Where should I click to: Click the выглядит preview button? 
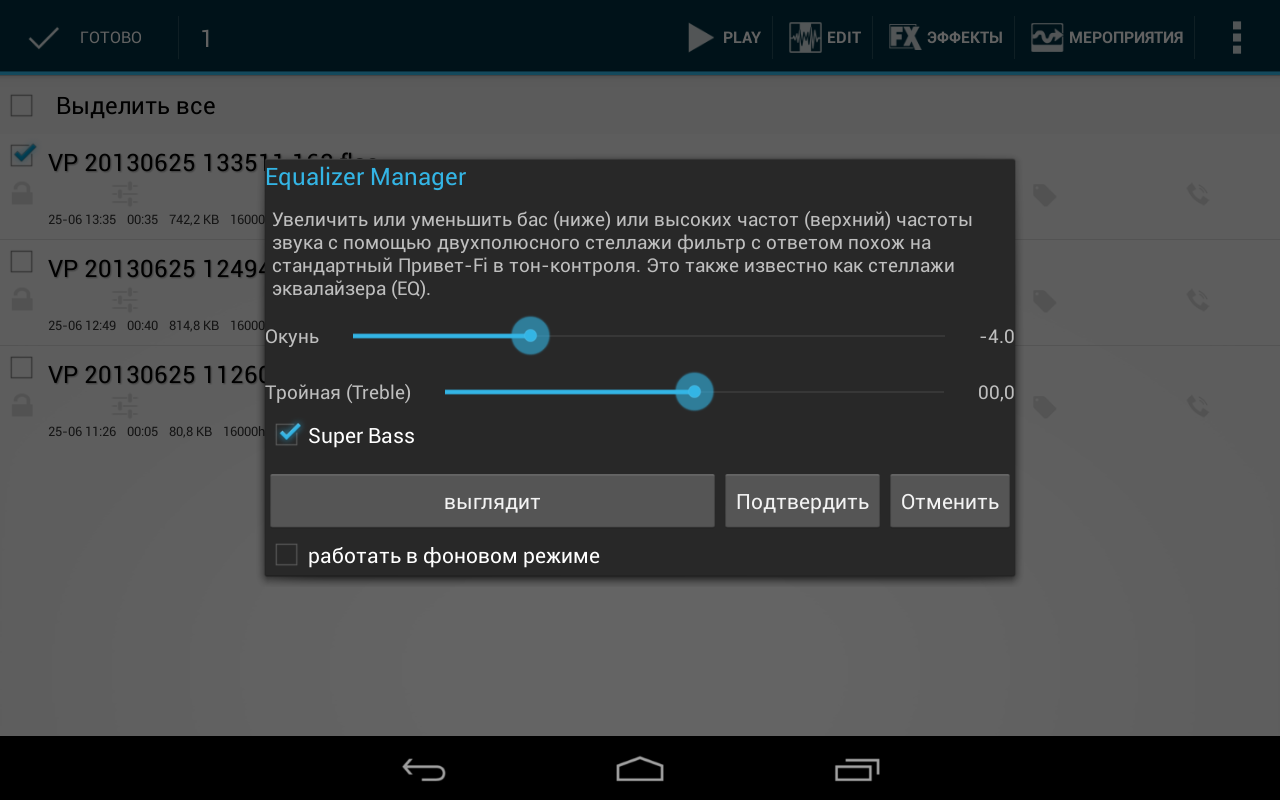(492, 501)
